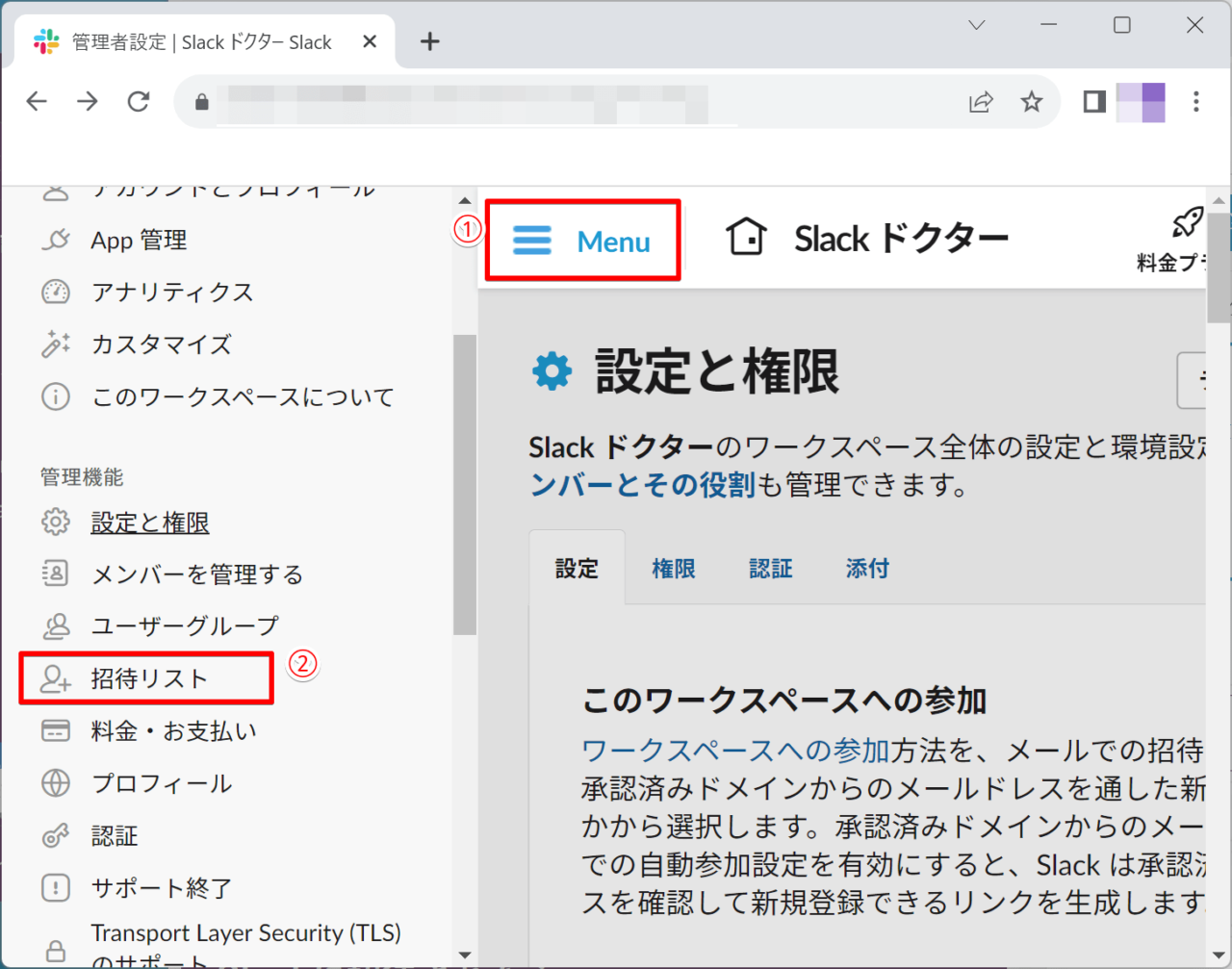Click the site lock icon in address bar
The height and width of the screenshot is (969, 1232).
201,102
